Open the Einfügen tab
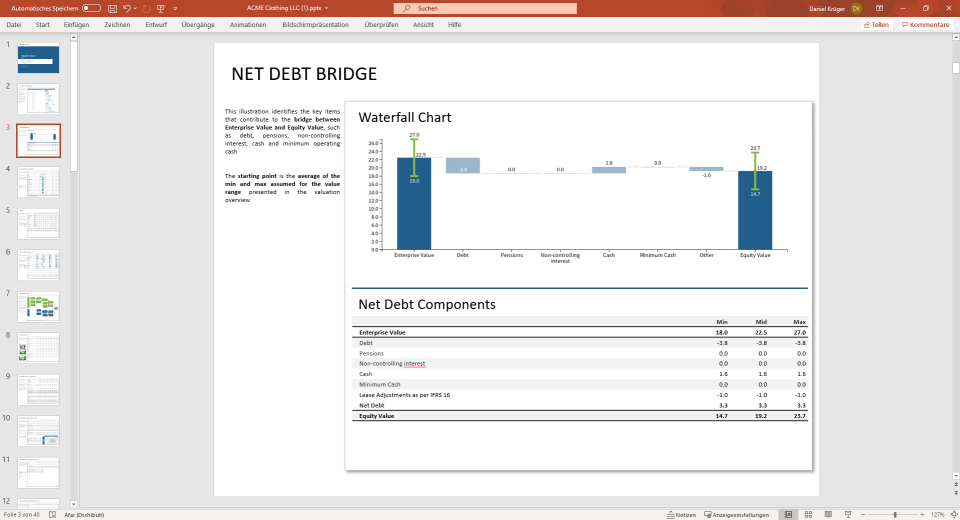This screenshot has width=960, height=520. tap(76, 24)
